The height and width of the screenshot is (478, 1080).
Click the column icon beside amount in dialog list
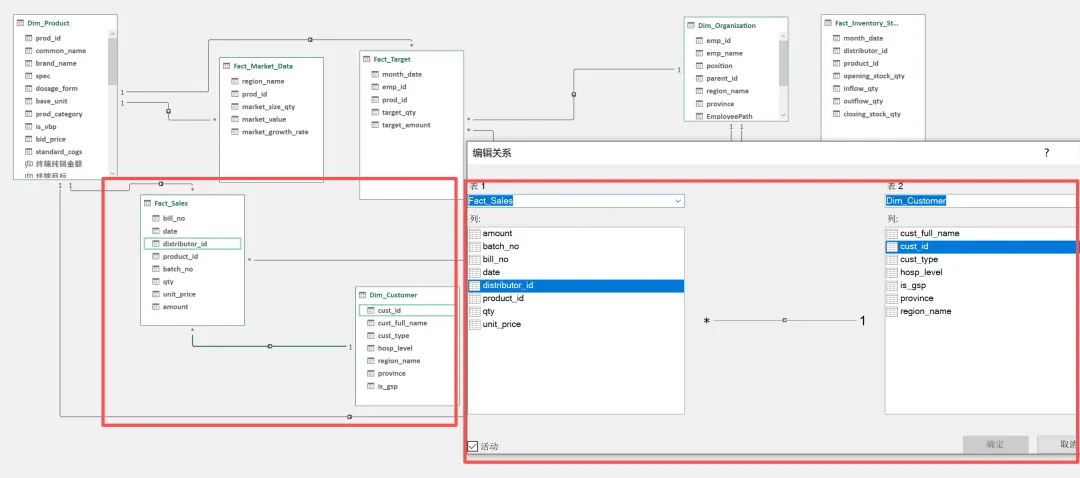475,233
